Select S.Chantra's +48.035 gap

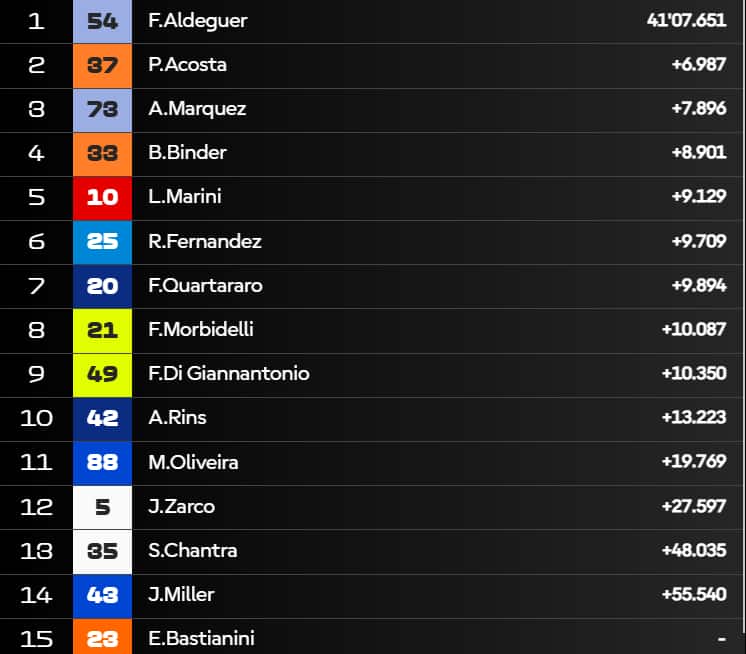[694, 550]
